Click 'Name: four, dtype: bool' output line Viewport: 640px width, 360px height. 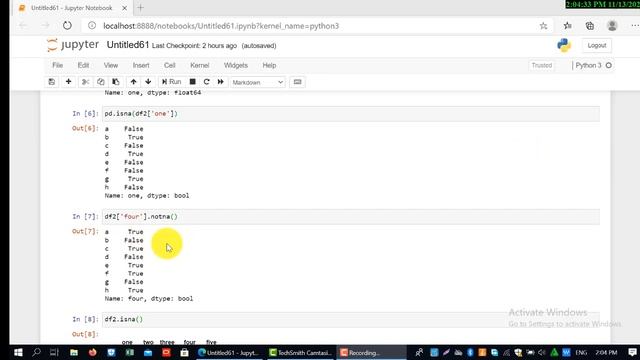149,298
